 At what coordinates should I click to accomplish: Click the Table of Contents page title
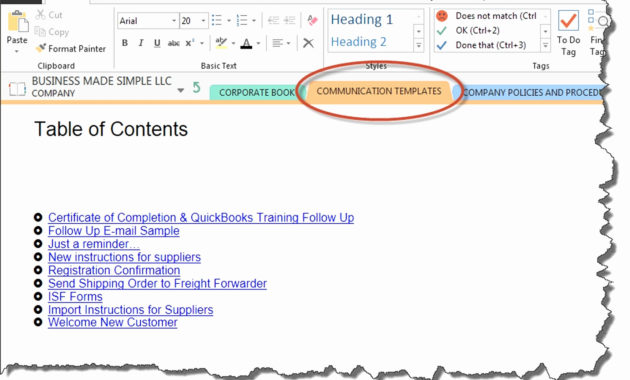pyautogui.click(x=111, y=129)
